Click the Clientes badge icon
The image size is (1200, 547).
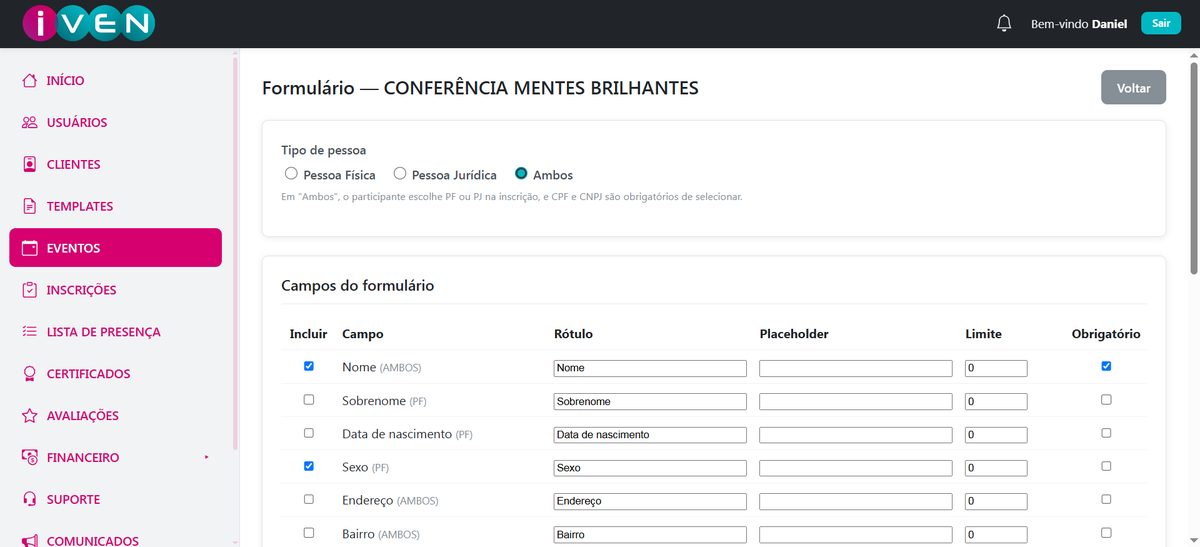(x=29, y=165)
